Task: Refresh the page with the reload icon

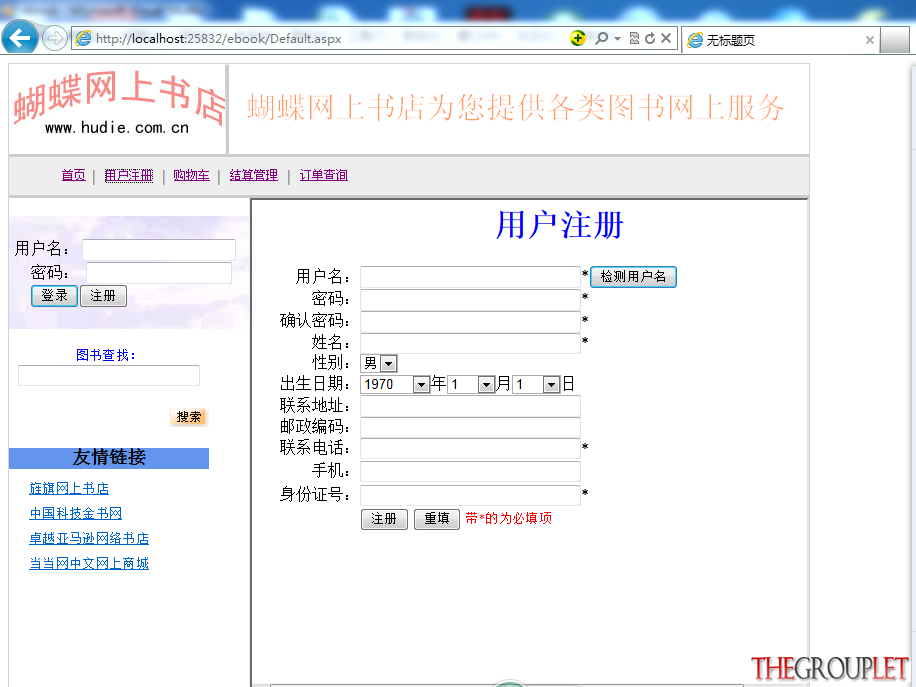Action: point(650,38)
